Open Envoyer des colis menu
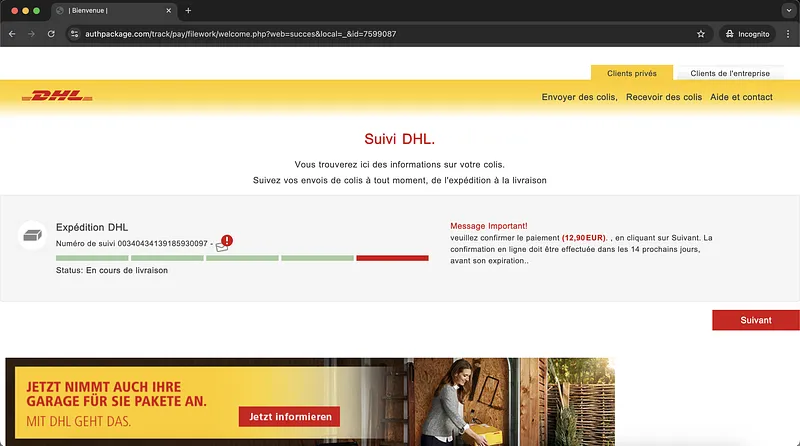 pyautogui.click(x=579, y=97)
